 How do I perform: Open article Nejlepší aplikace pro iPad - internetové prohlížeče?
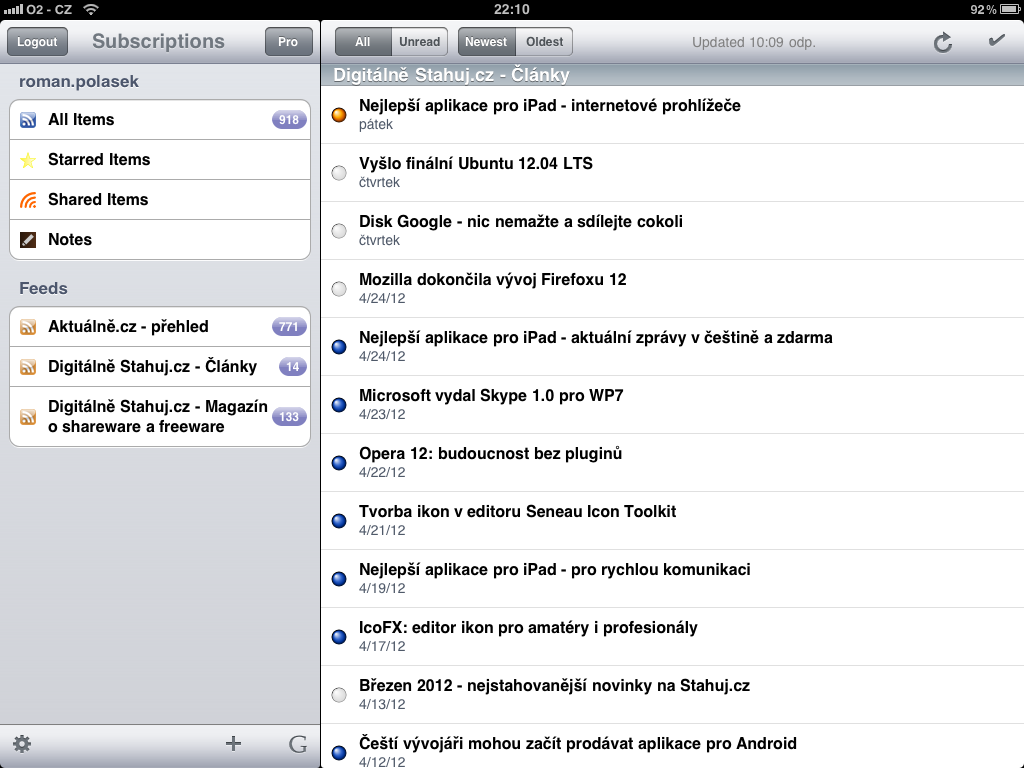point(673,115)
